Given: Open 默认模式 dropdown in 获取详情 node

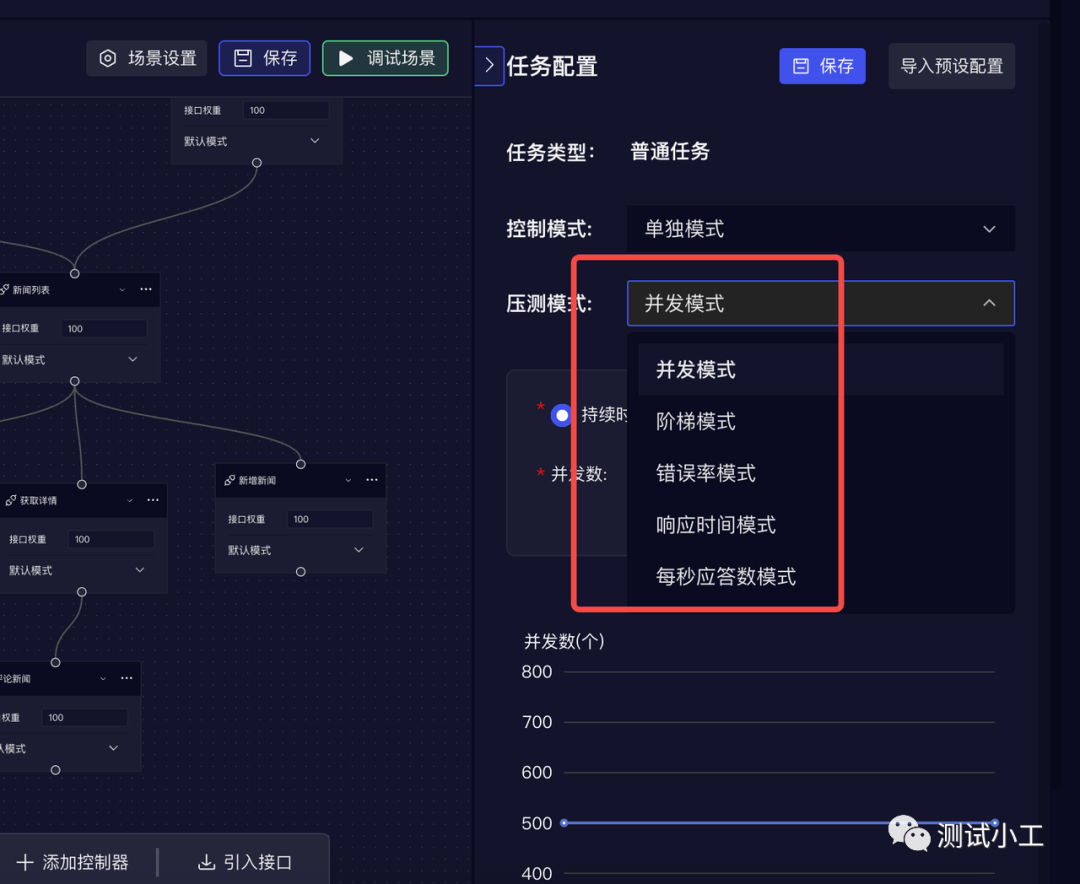Looking at the screenshot, I should 76,570.
